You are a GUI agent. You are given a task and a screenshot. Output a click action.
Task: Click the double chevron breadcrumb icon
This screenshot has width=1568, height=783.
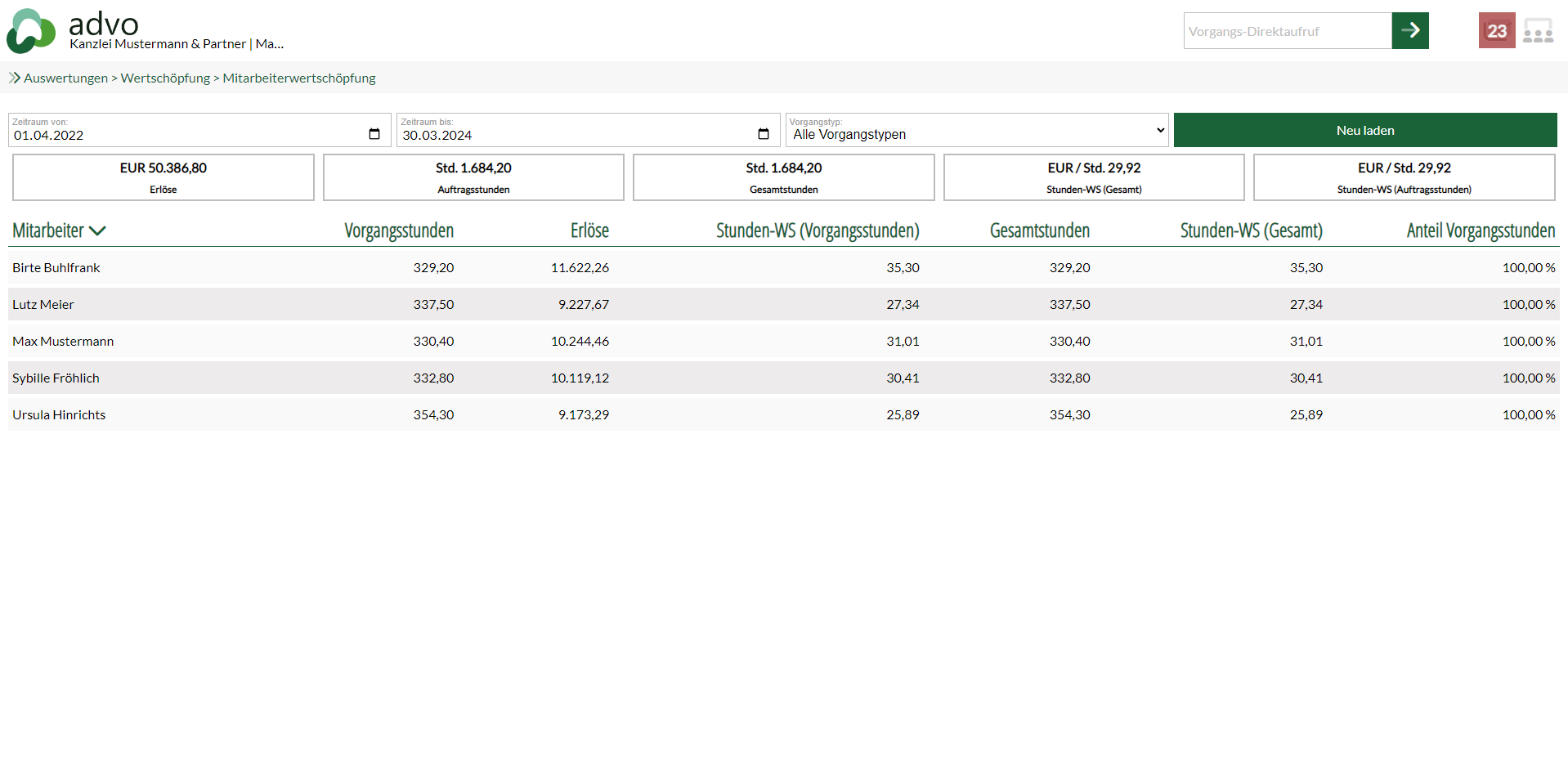(15, 78)
